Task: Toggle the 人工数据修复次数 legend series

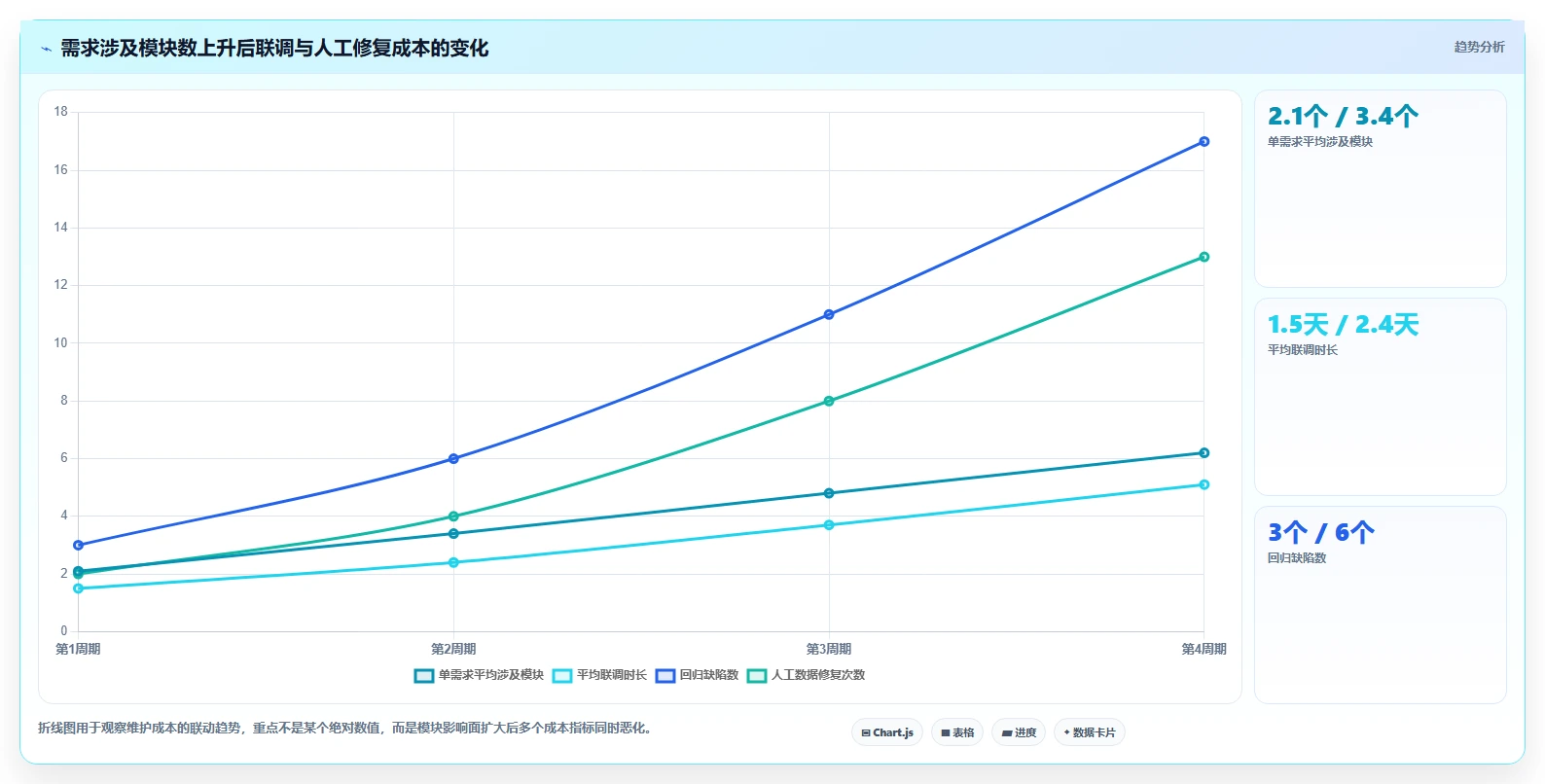Action: pyautogui.click(x=806, y=675)
